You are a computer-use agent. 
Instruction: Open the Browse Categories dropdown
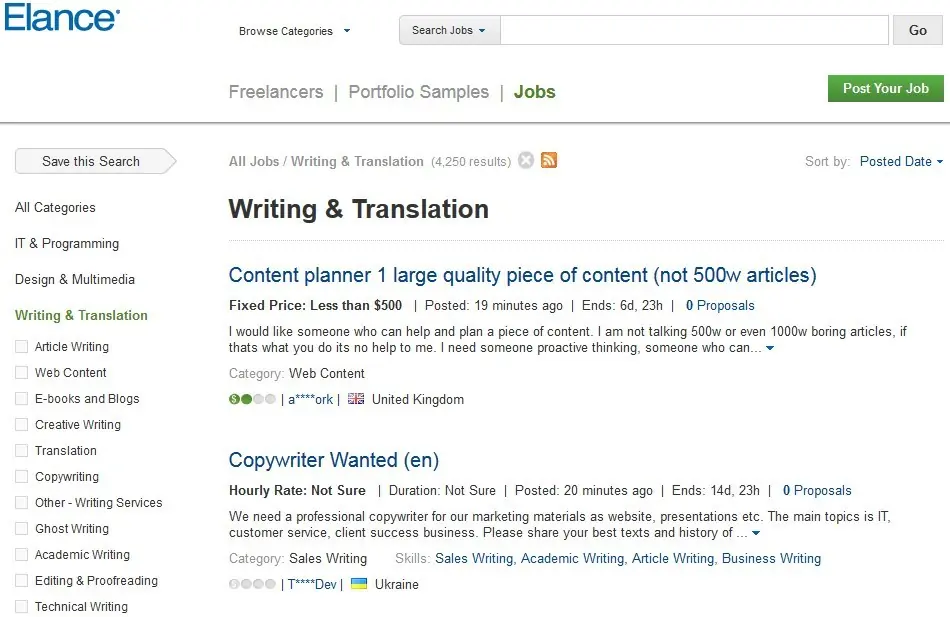[294, 31]
